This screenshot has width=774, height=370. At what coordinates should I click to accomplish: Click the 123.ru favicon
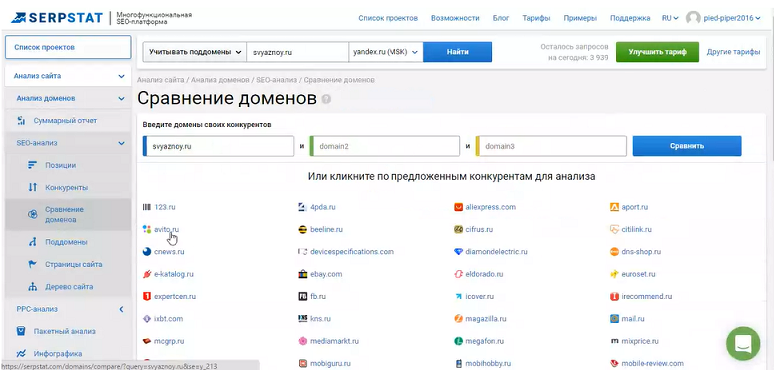click(x=147, y=207)
